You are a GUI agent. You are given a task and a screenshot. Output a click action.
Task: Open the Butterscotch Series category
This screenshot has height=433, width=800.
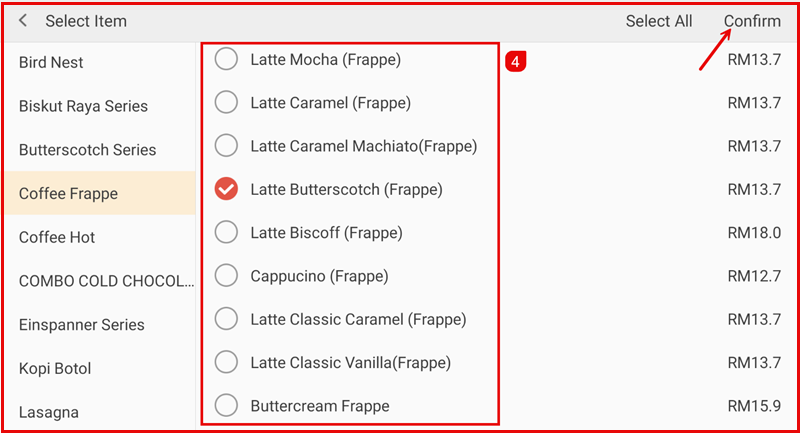pos(87,150)
